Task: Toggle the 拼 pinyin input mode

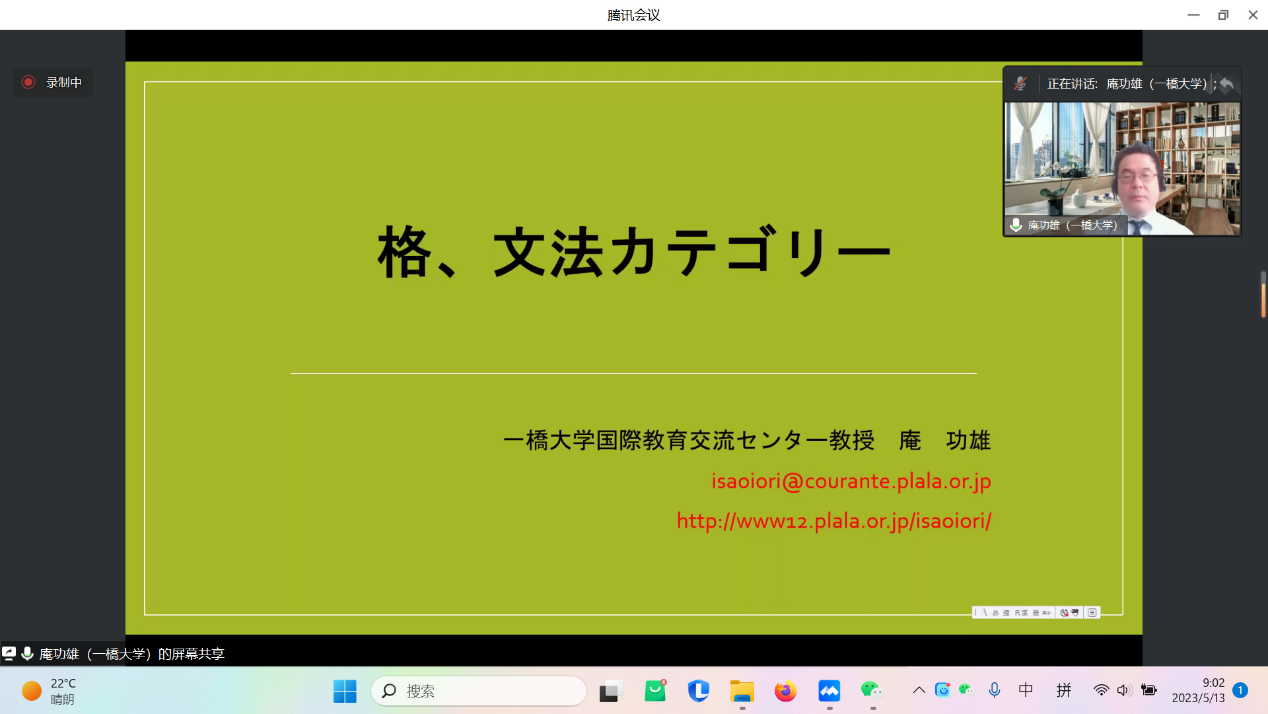Action: [x=1064, y=690]
